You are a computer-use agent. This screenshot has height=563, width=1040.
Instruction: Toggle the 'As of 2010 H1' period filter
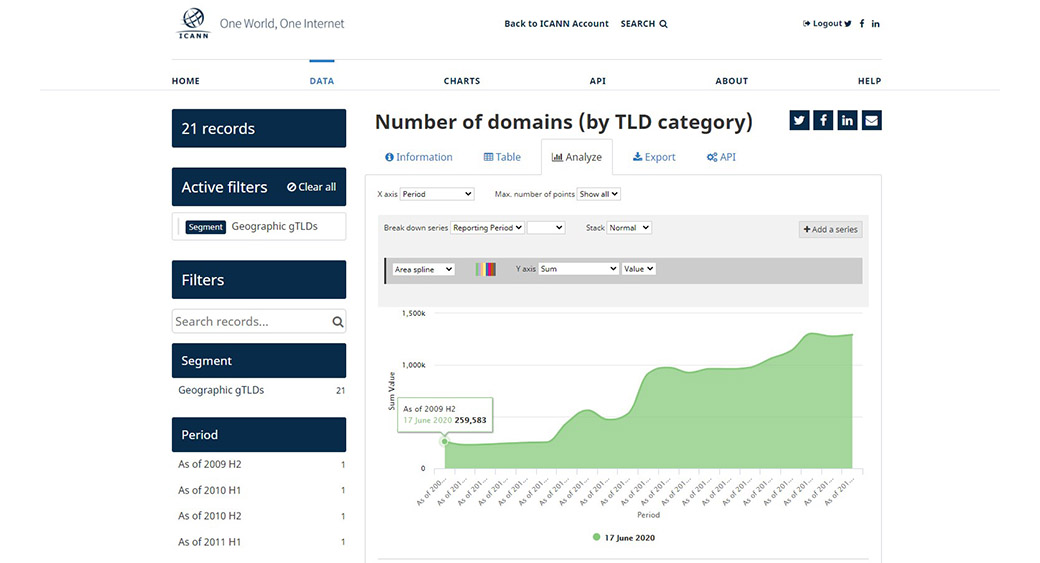pos(210,490)
